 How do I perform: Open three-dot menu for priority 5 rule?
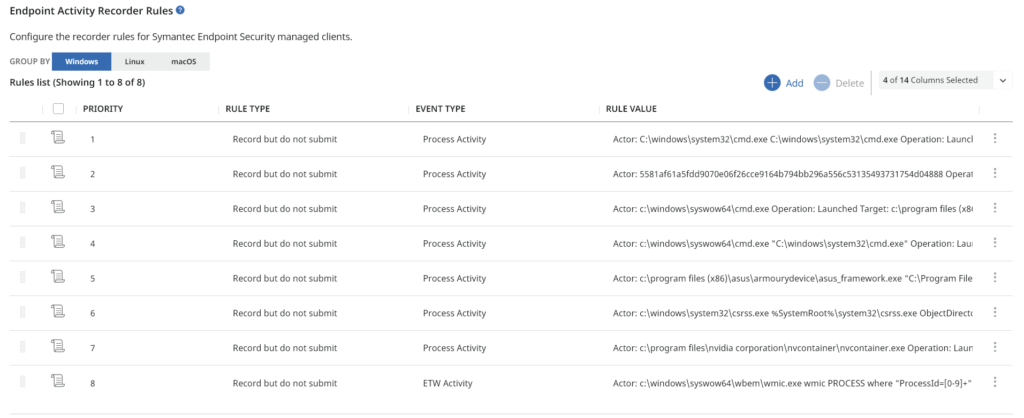tap(995, 278)
